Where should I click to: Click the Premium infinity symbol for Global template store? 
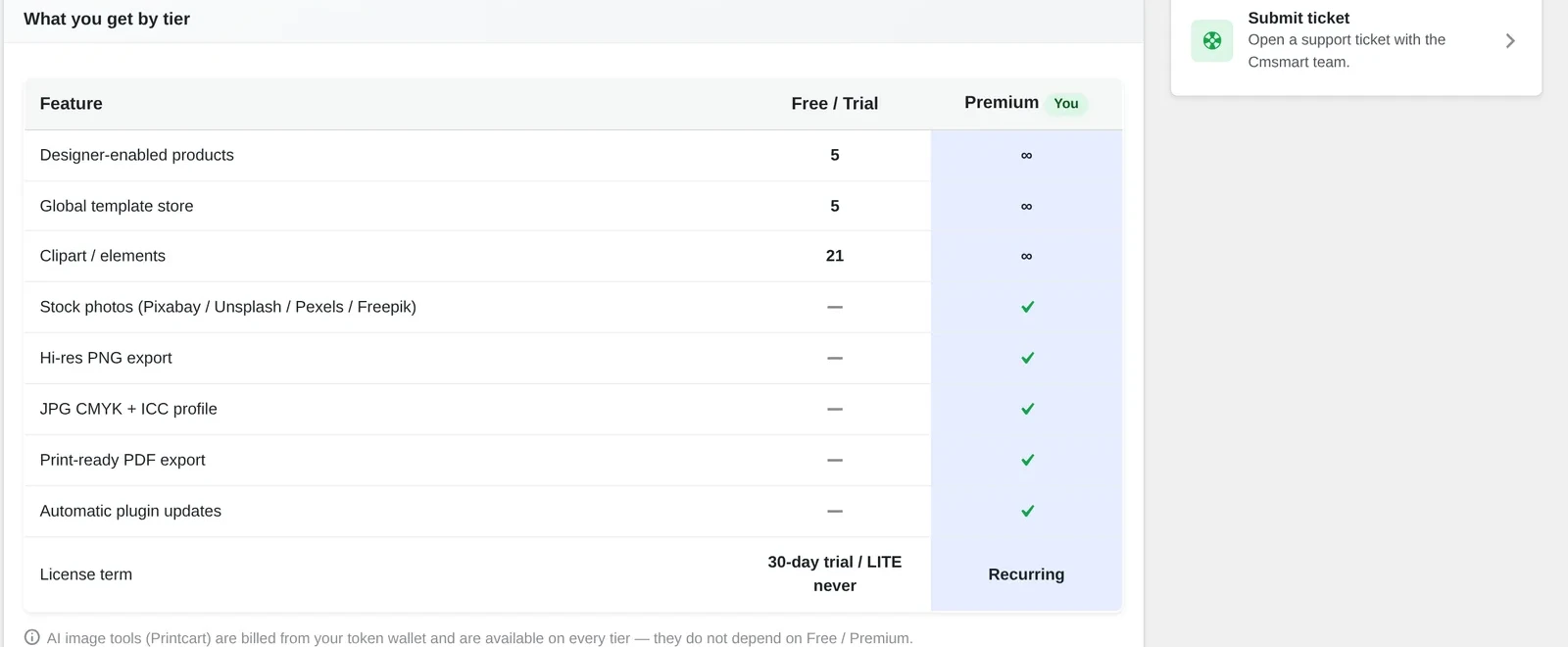(x=1026, y=206)
